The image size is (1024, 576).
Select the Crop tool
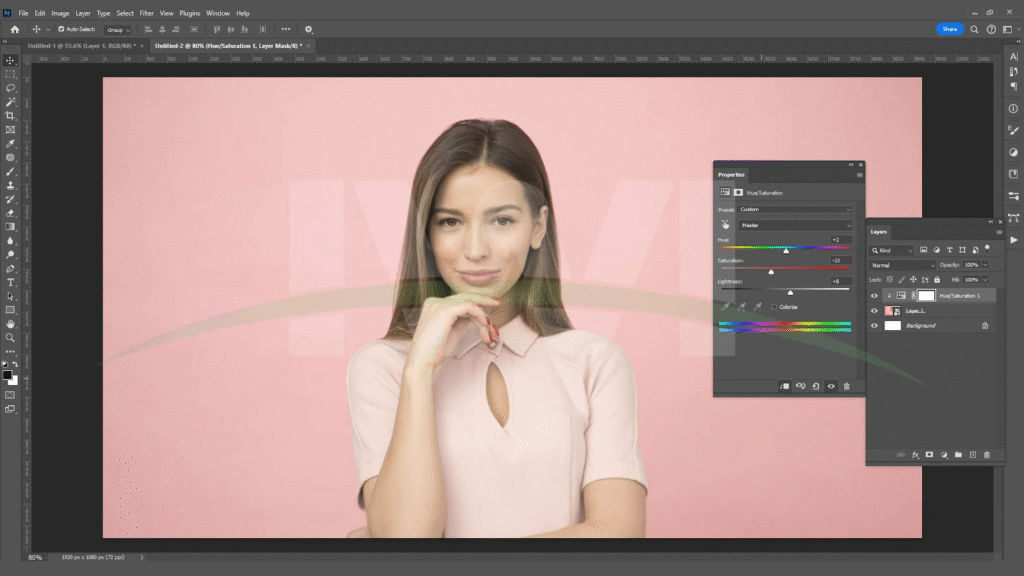[x=10, y=116]
